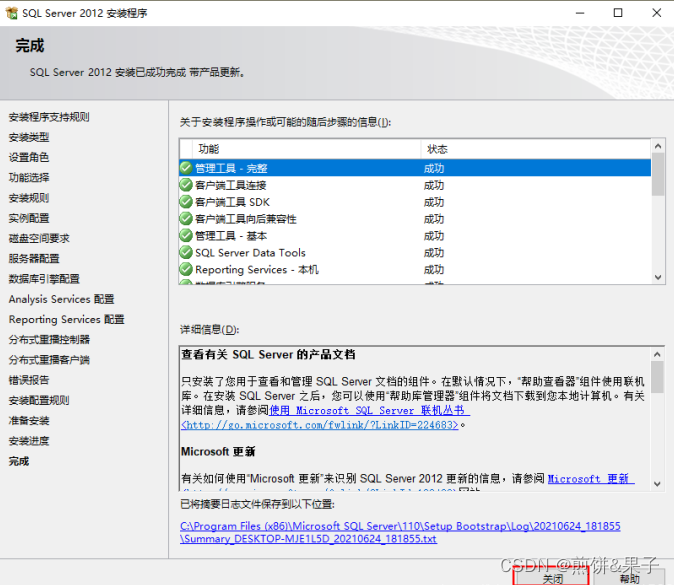
Task: Open the summary log file path link
Action: [x=400, y=532]
